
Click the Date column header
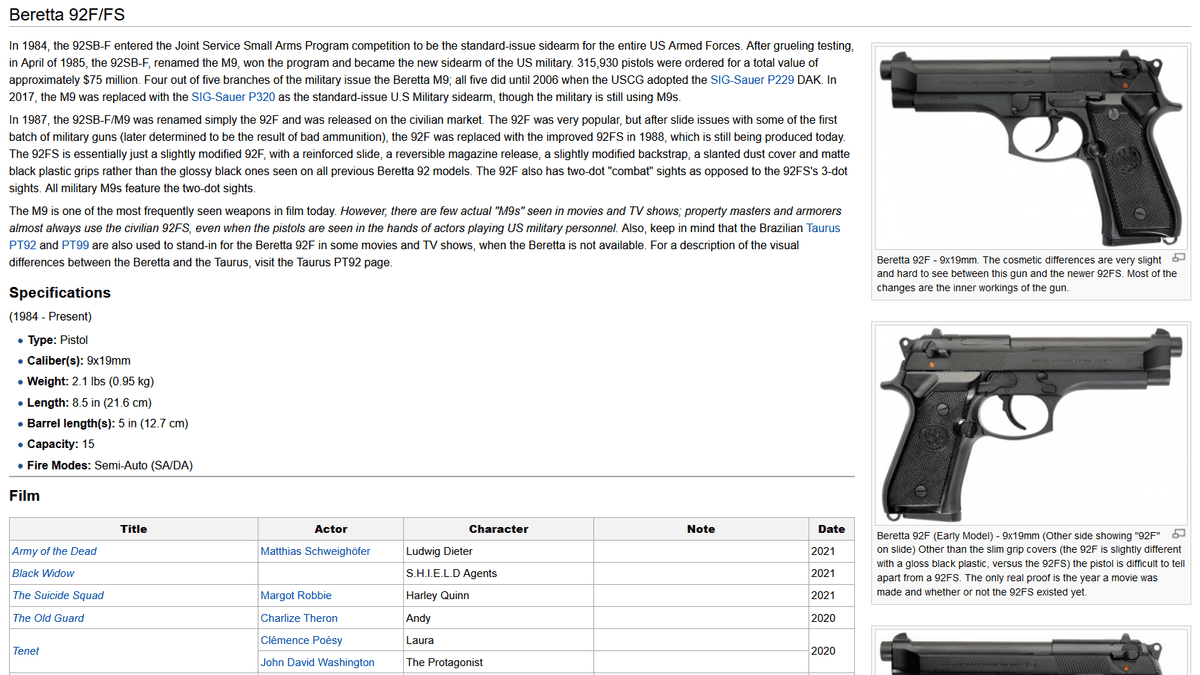pyautogui.click(x=831, y=529)
